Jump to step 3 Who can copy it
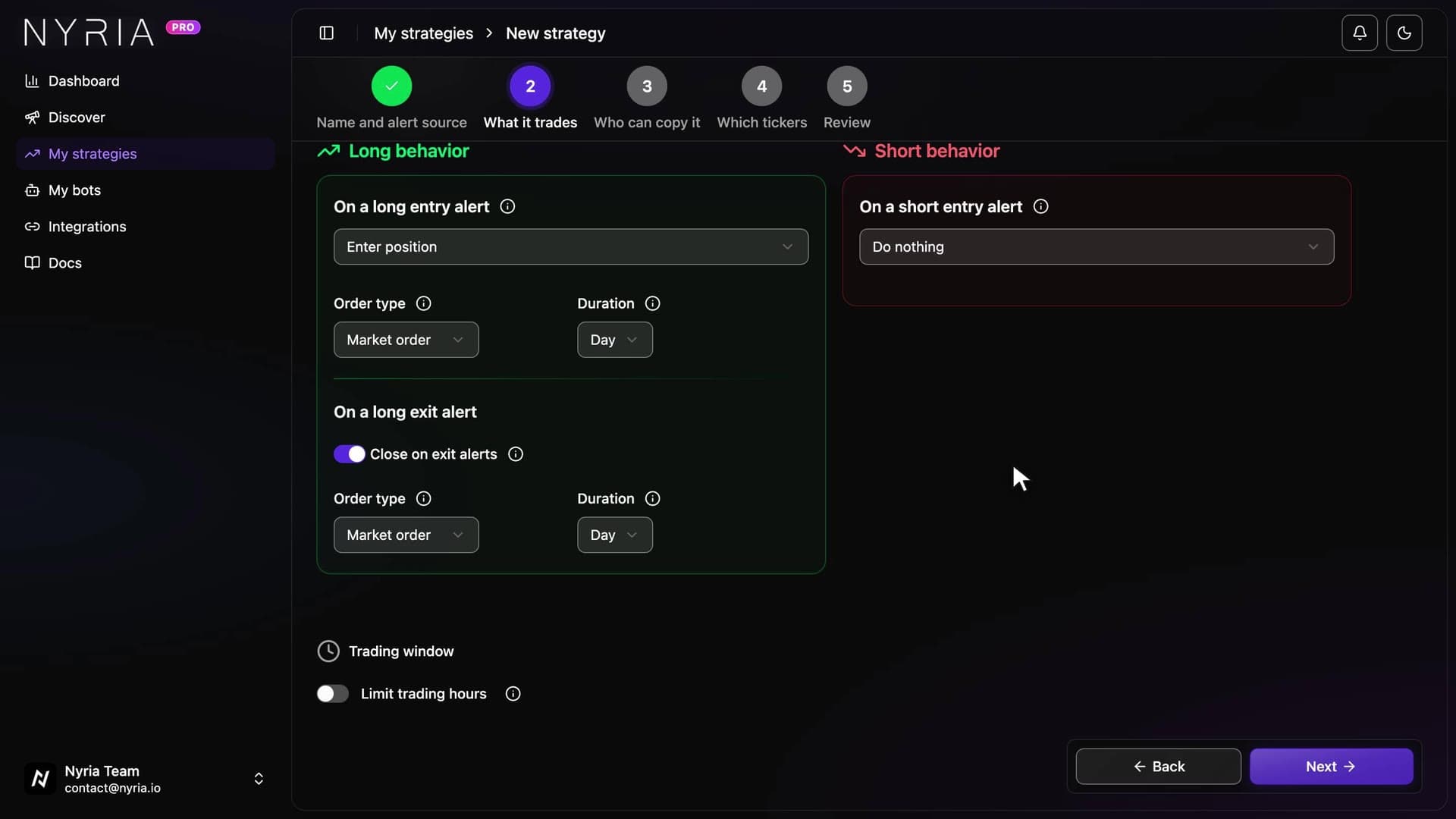The width and height of the screenshot is (1456, 819). pos(647,99)
